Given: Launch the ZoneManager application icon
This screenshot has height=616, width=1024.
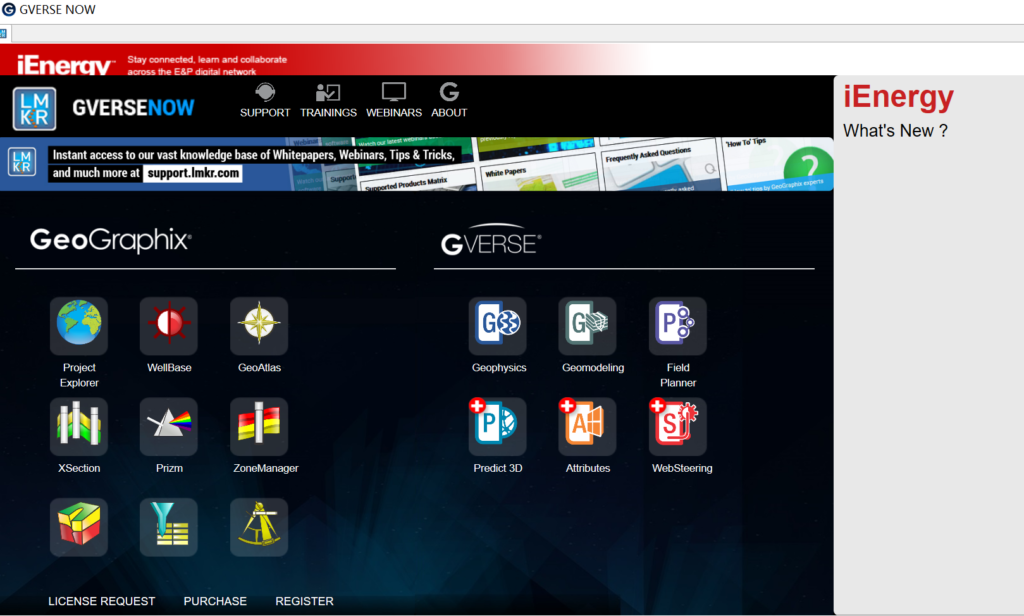Looking at the screenshot, I should 259,426.
